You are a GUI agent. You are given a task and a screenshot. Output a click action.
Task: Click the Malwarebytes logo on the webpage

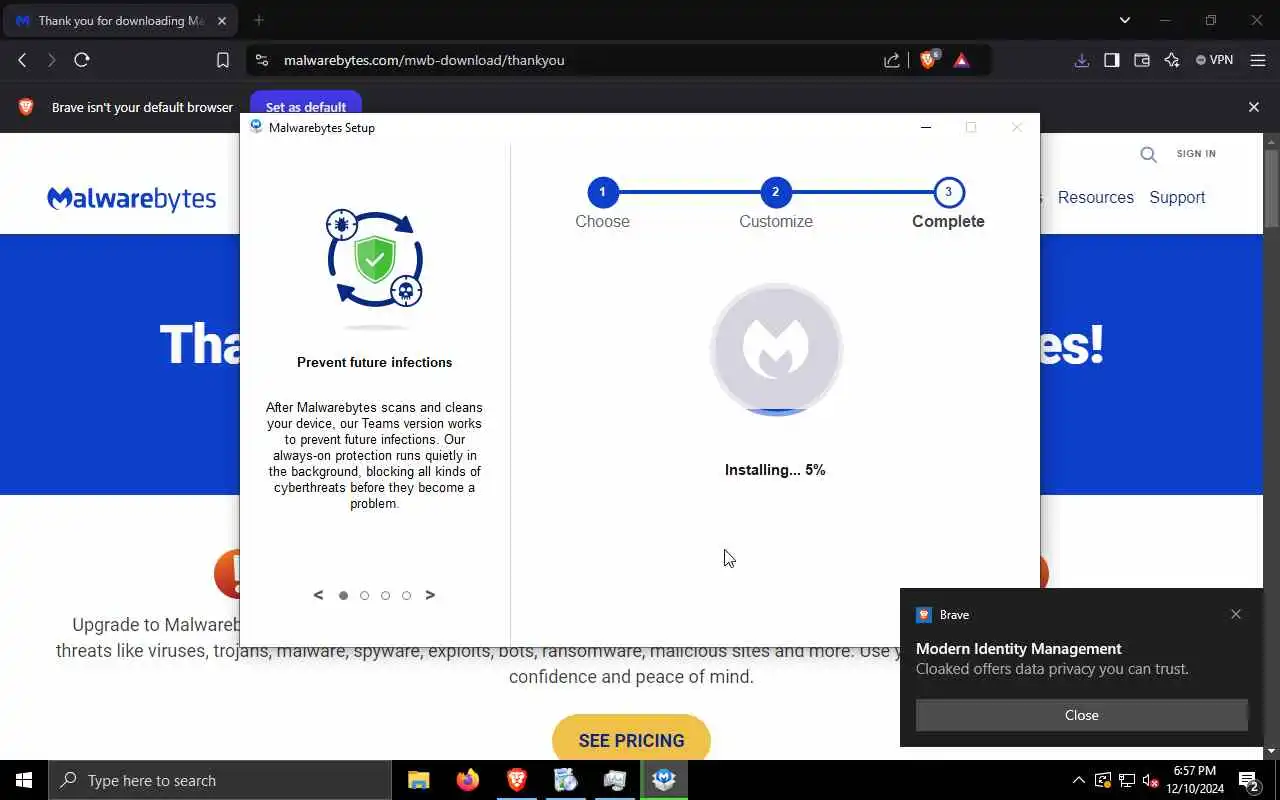click(131, 198)
